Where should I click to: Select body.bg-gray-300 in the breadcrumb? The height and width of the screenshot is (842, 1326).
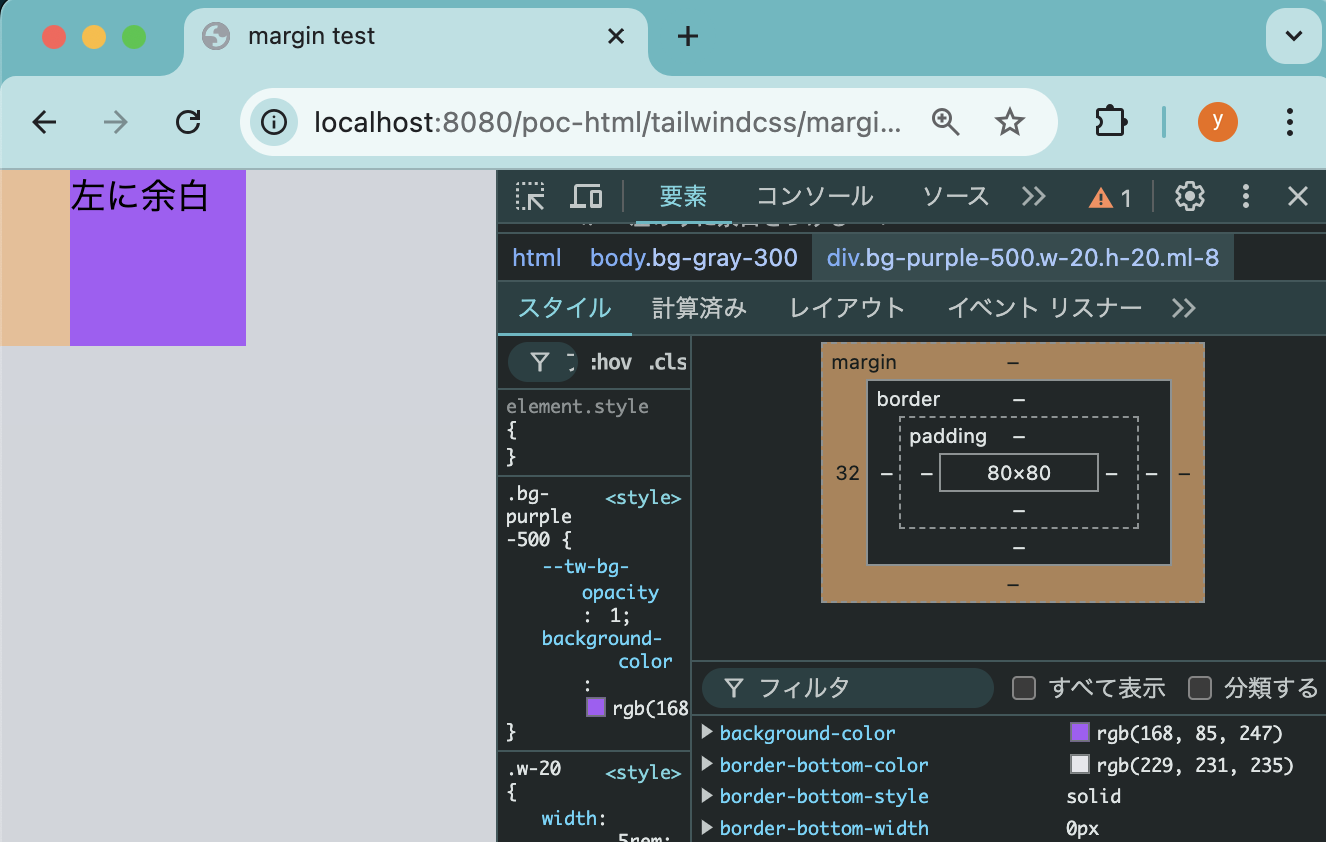point(694,257)
